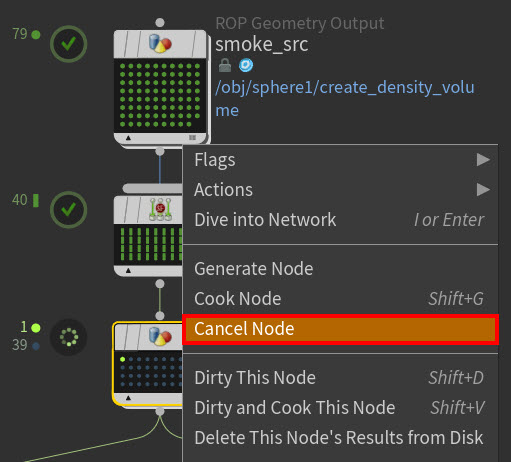Toggle the grid icon at smoke_src node's bottom right
This screenshot has width=511, height=462.
(x=192, y=137)
